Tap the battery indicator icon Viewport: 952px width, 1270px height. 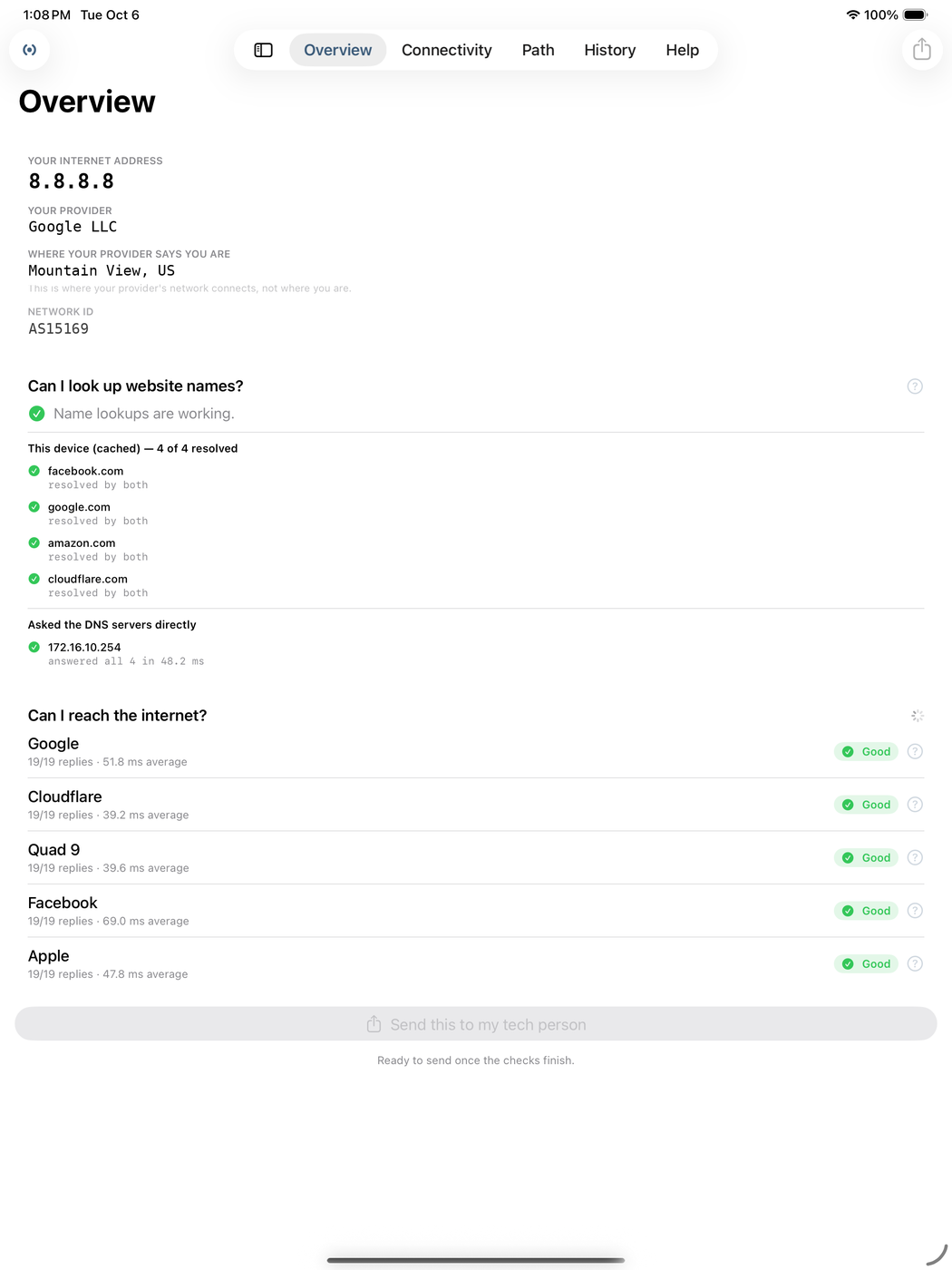click(915, 15)
